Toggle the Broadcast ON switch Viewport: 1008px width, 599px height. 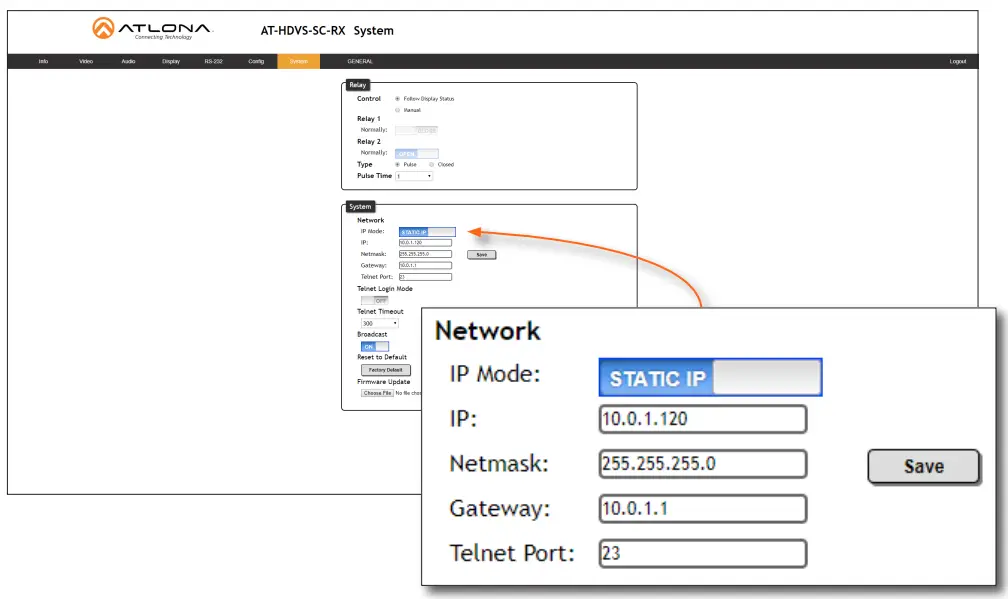point(375,346)
